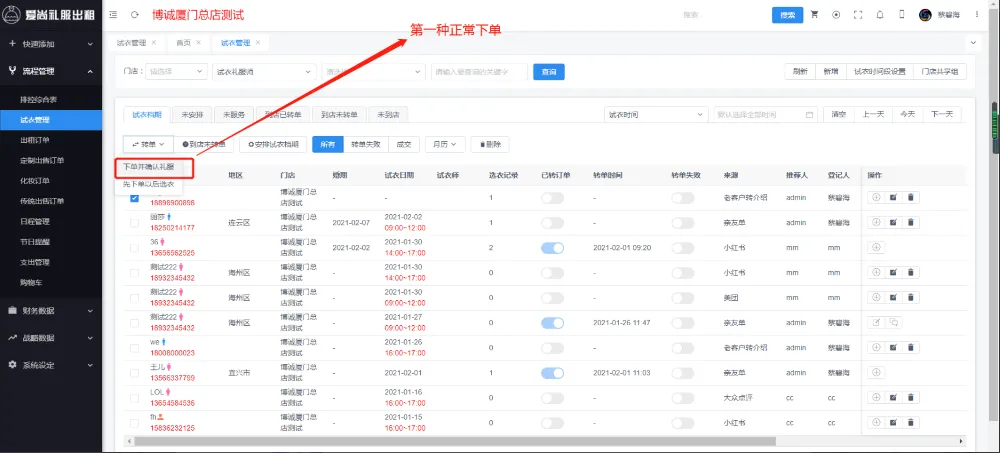Switch to the 未安排 tab
Viewport: 1000px width, 453px height.
pos(192,114)
